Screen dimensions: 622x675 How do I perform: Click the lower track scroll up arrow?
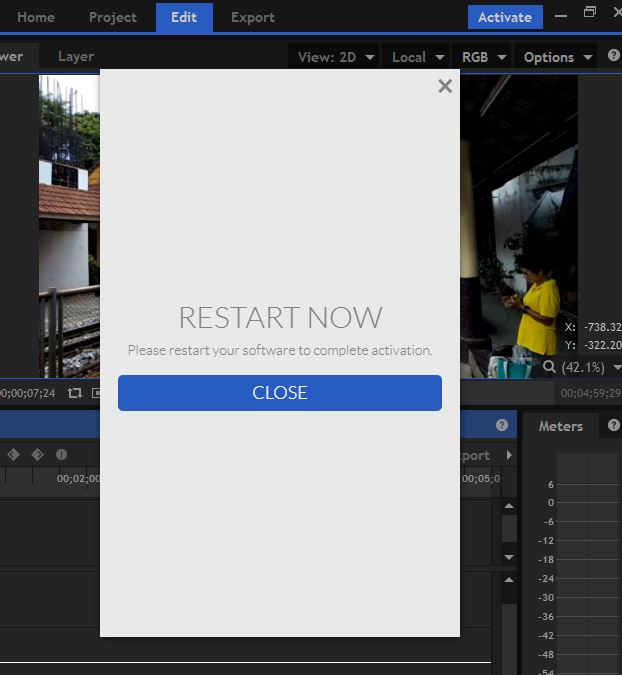pyautogui.click(x=509, y=580)
